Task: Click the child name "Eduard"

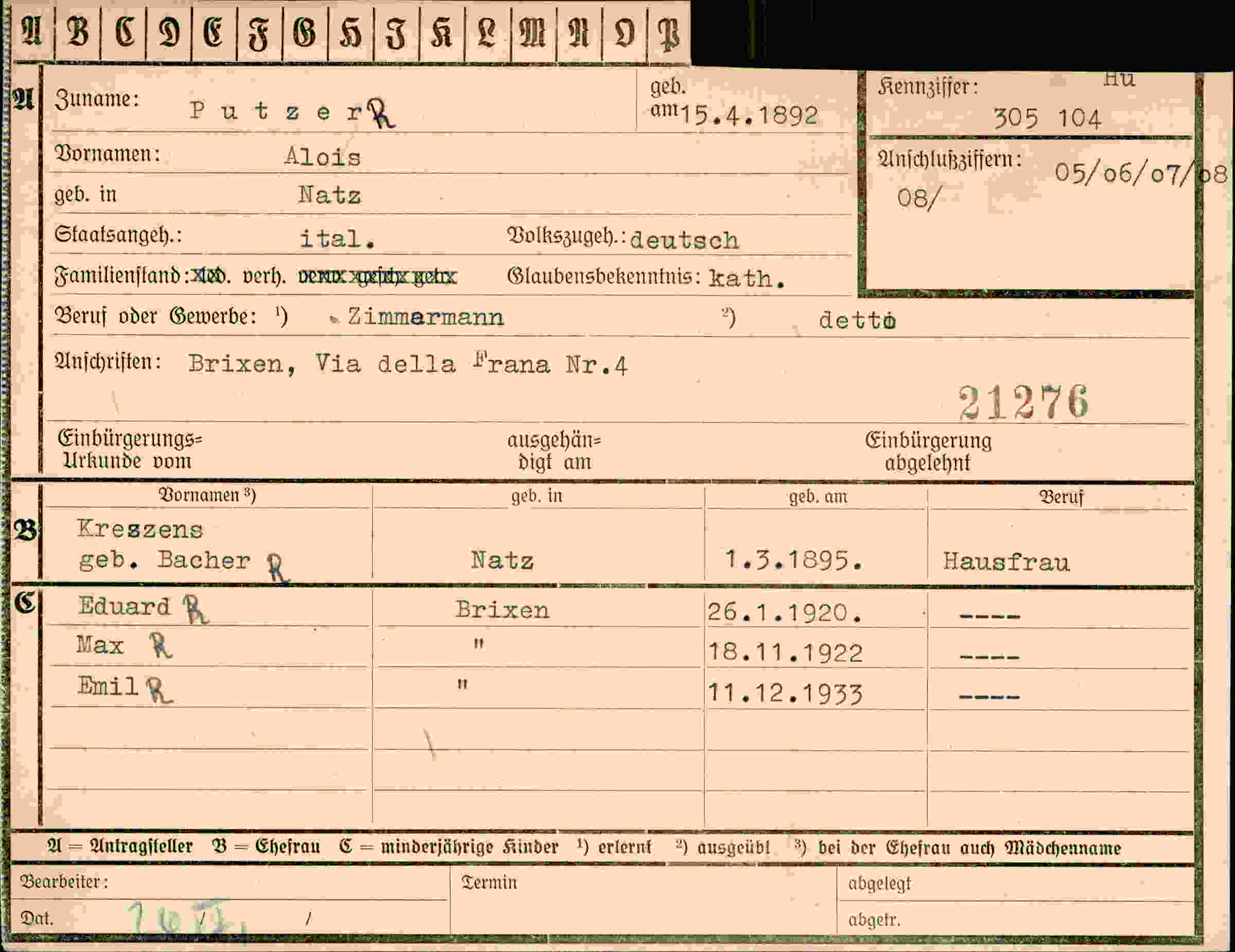Action: [124, 606]
